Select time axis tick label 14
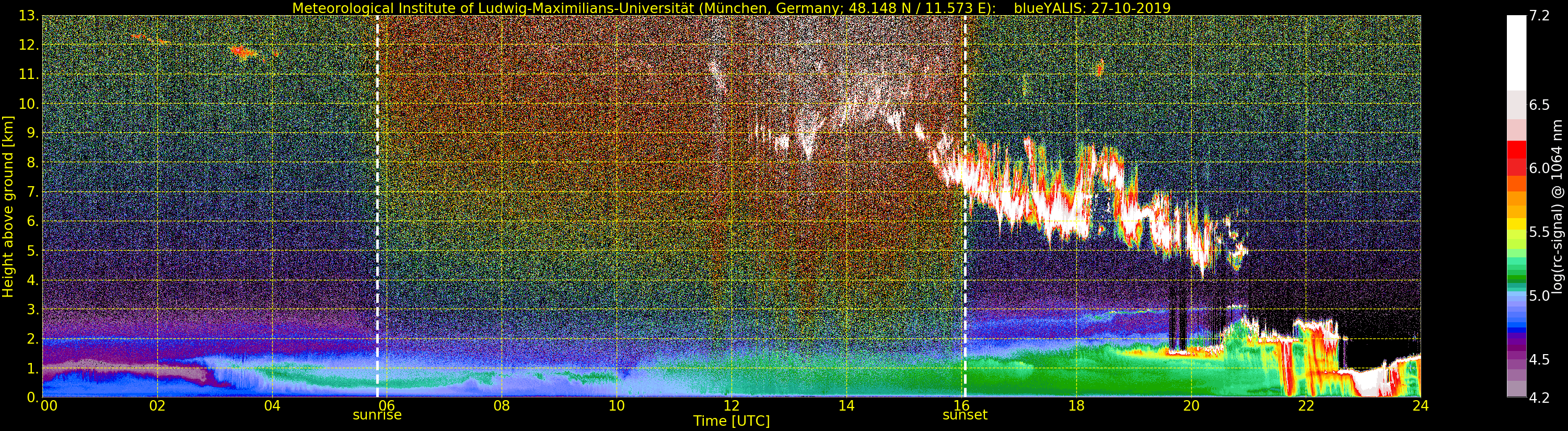Image resolution: width=1568 pixels, height=431 pixels. tap(846, 406)
